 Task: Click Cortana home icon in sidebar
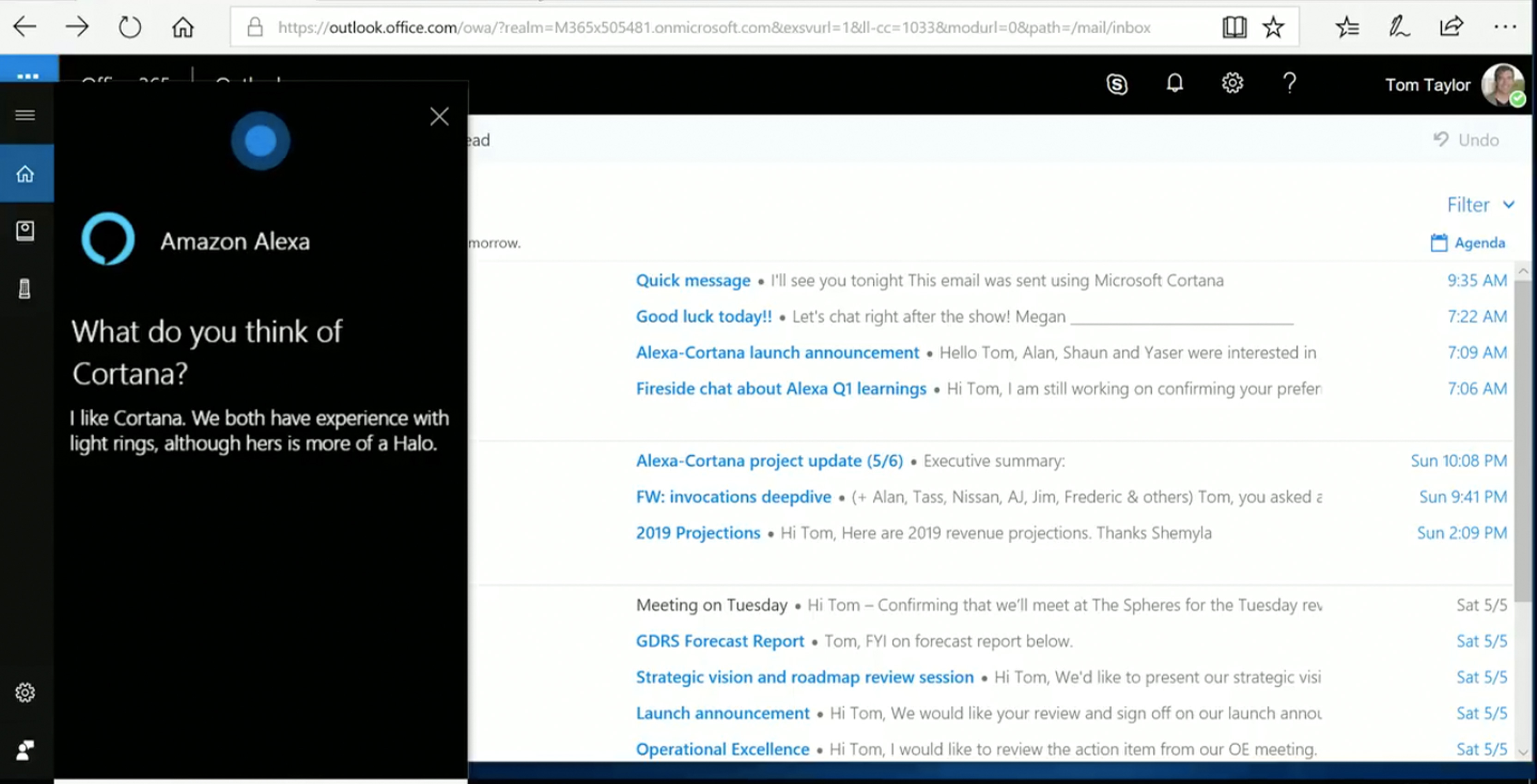25,174
